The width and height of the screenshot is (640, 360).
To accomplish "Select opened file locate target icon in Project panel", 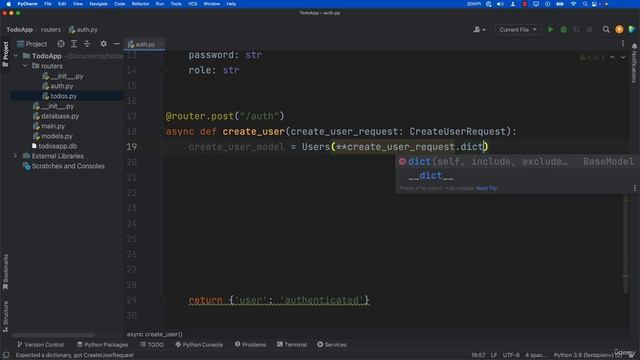I will coord(61,44).
